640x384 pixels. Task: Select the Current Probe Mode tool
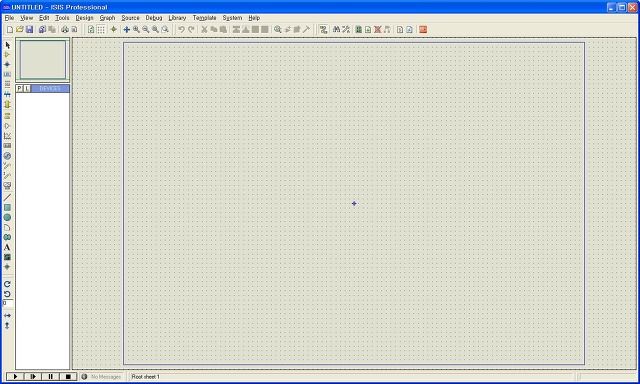[x=7, y=175]
